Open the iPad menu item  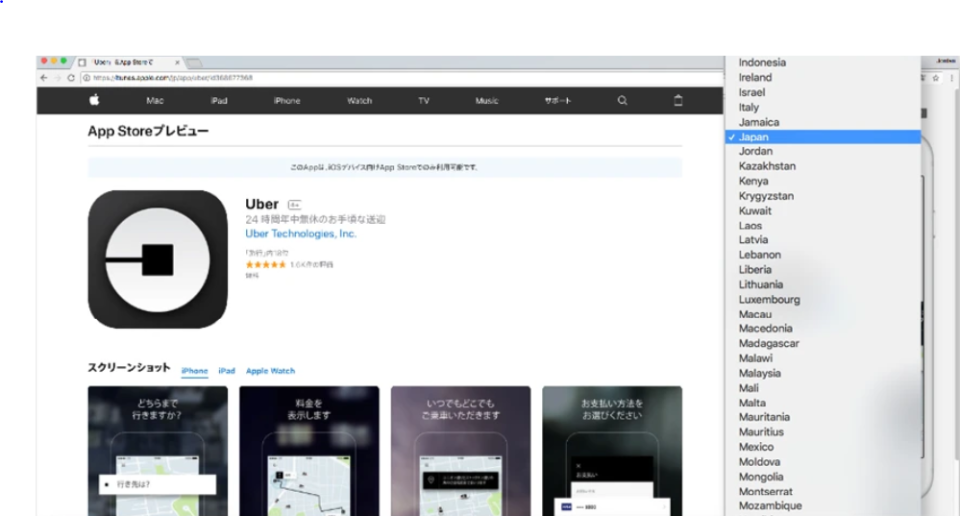pyautogui.click(x=219, y=100)
